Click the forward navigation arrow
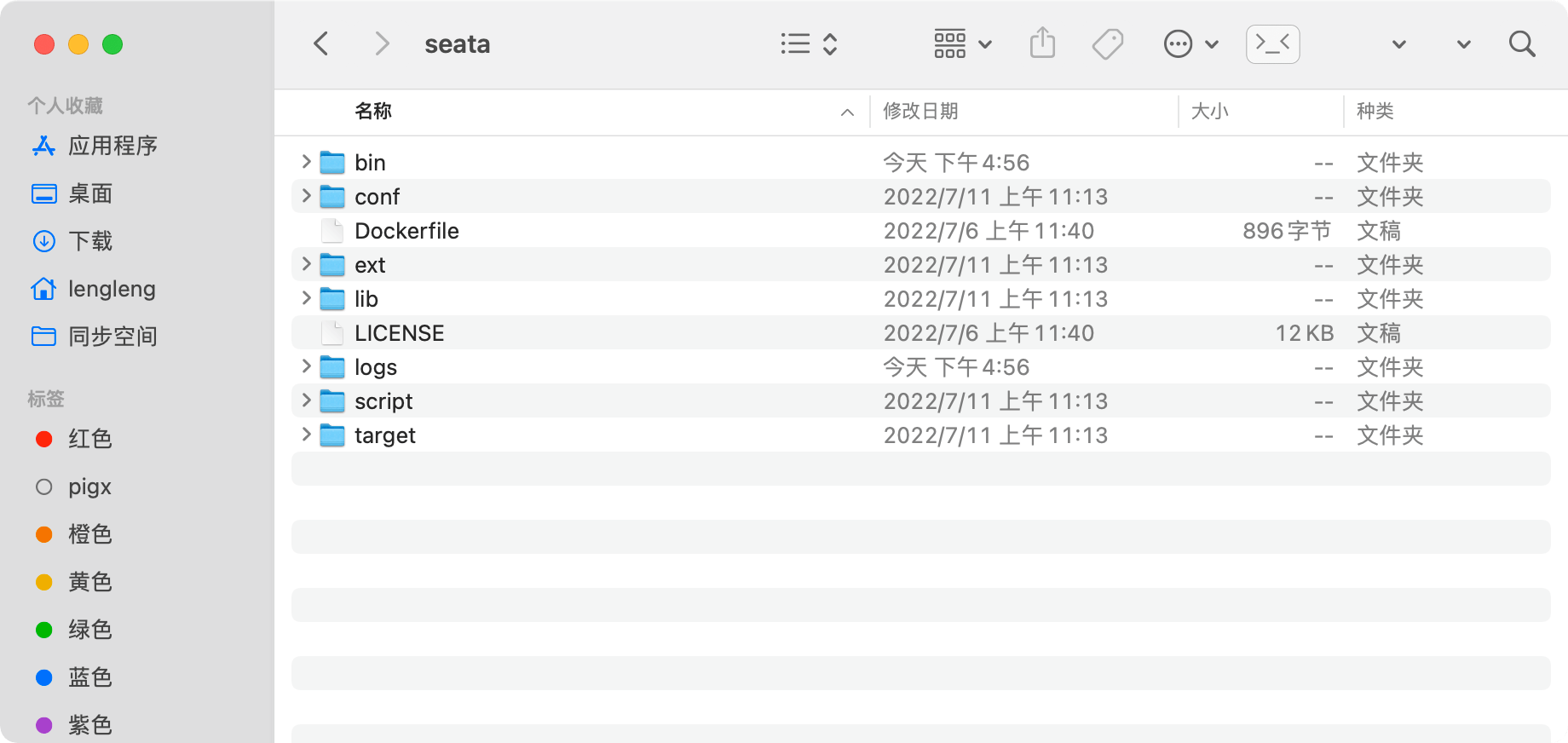 tap(382, 44)
